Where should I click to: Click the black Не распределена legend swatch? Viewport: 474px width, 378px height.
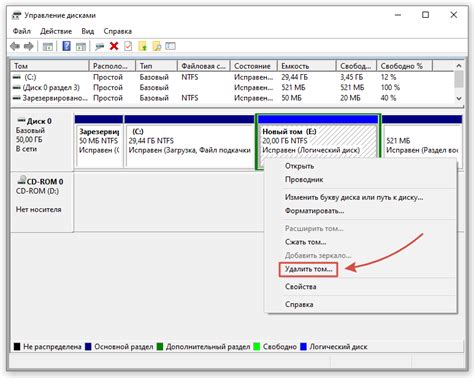(17, 347)
